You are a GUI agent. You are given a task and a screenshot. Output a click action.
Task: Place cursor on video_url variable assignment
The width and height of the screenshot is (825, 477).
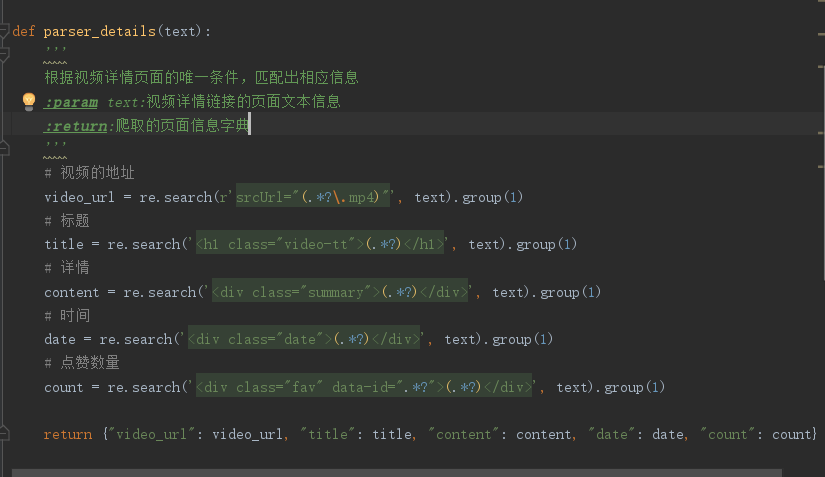(x=79, y=198)
